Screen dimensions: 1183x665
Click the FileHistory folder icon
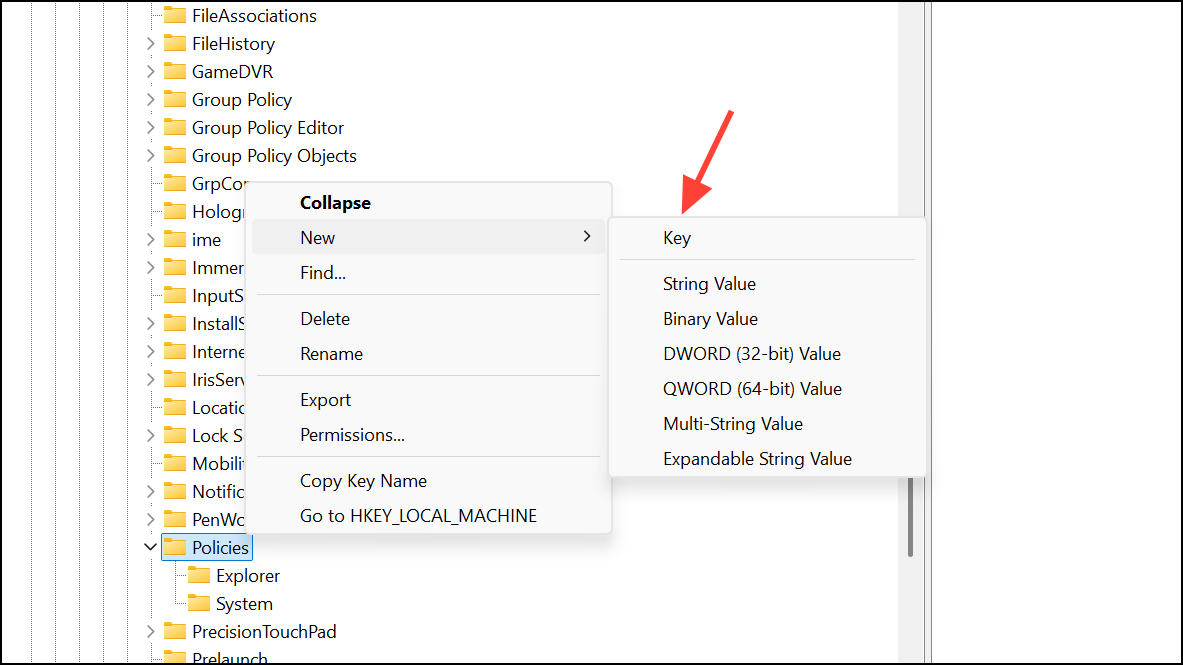[175, 43]
